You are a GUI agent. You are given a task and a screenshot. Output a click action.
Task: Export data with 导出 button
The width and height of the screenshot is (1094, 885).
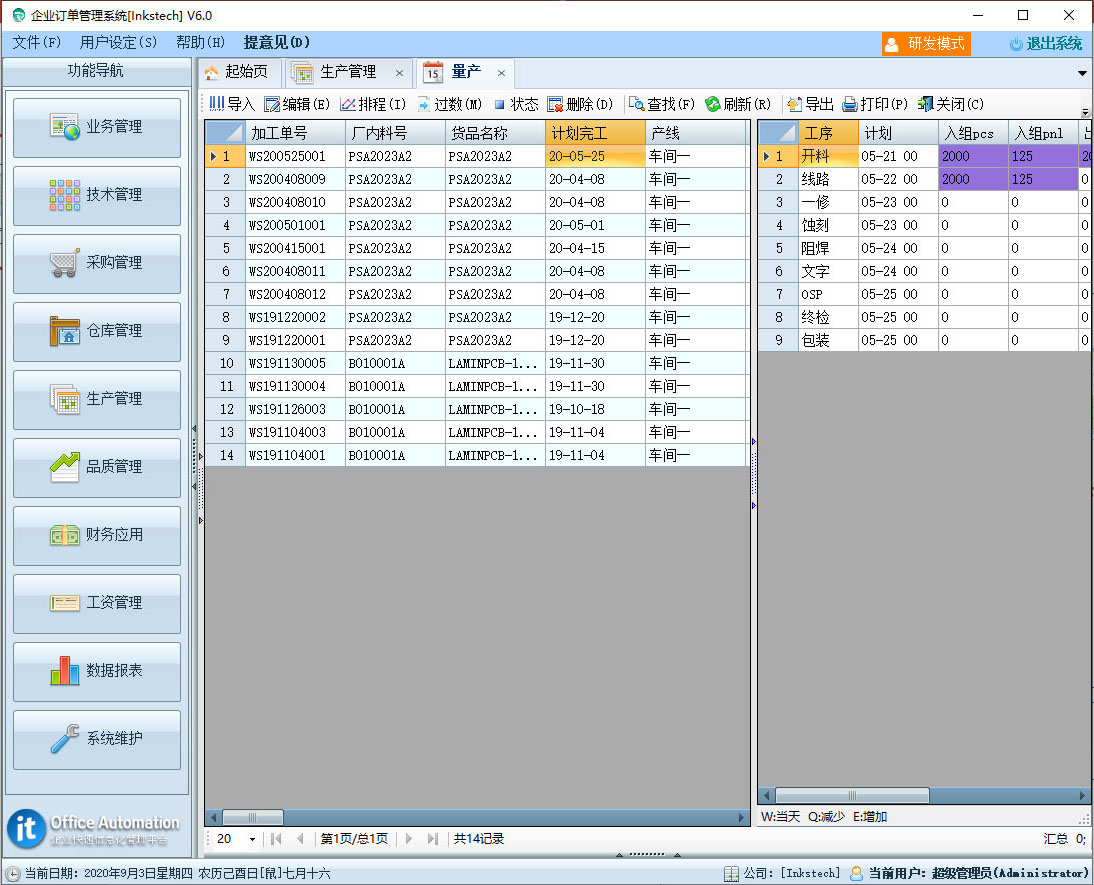[x=795, y=104]
